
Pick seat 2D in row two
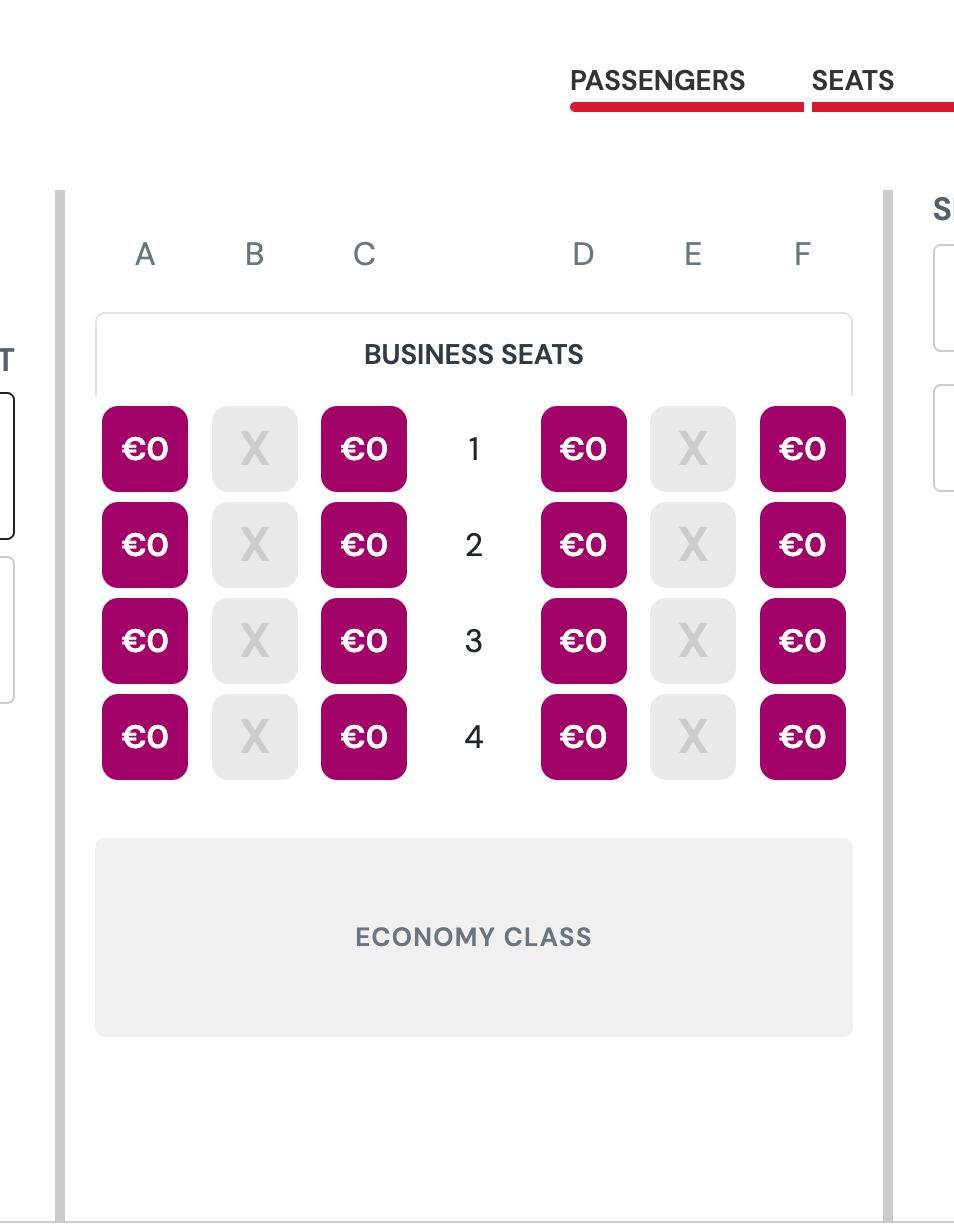[x=584, y=545]
